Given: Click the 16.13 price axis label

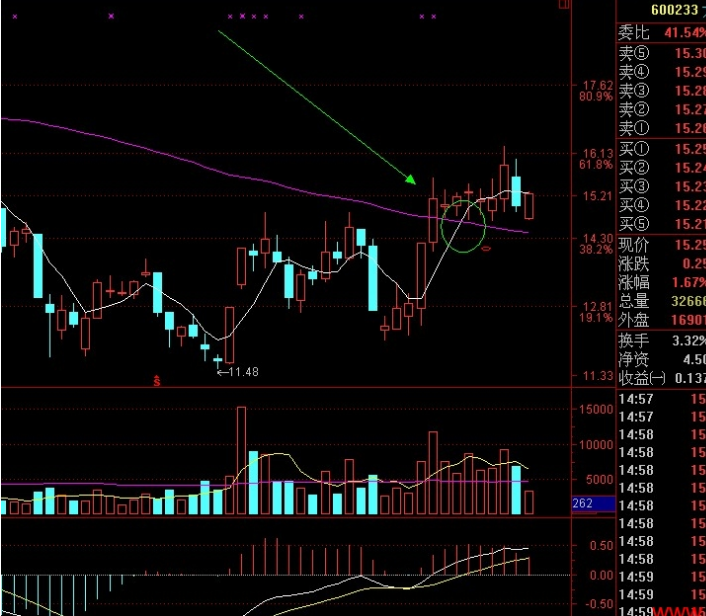Looking at the screenshot, I should [598, 154].
